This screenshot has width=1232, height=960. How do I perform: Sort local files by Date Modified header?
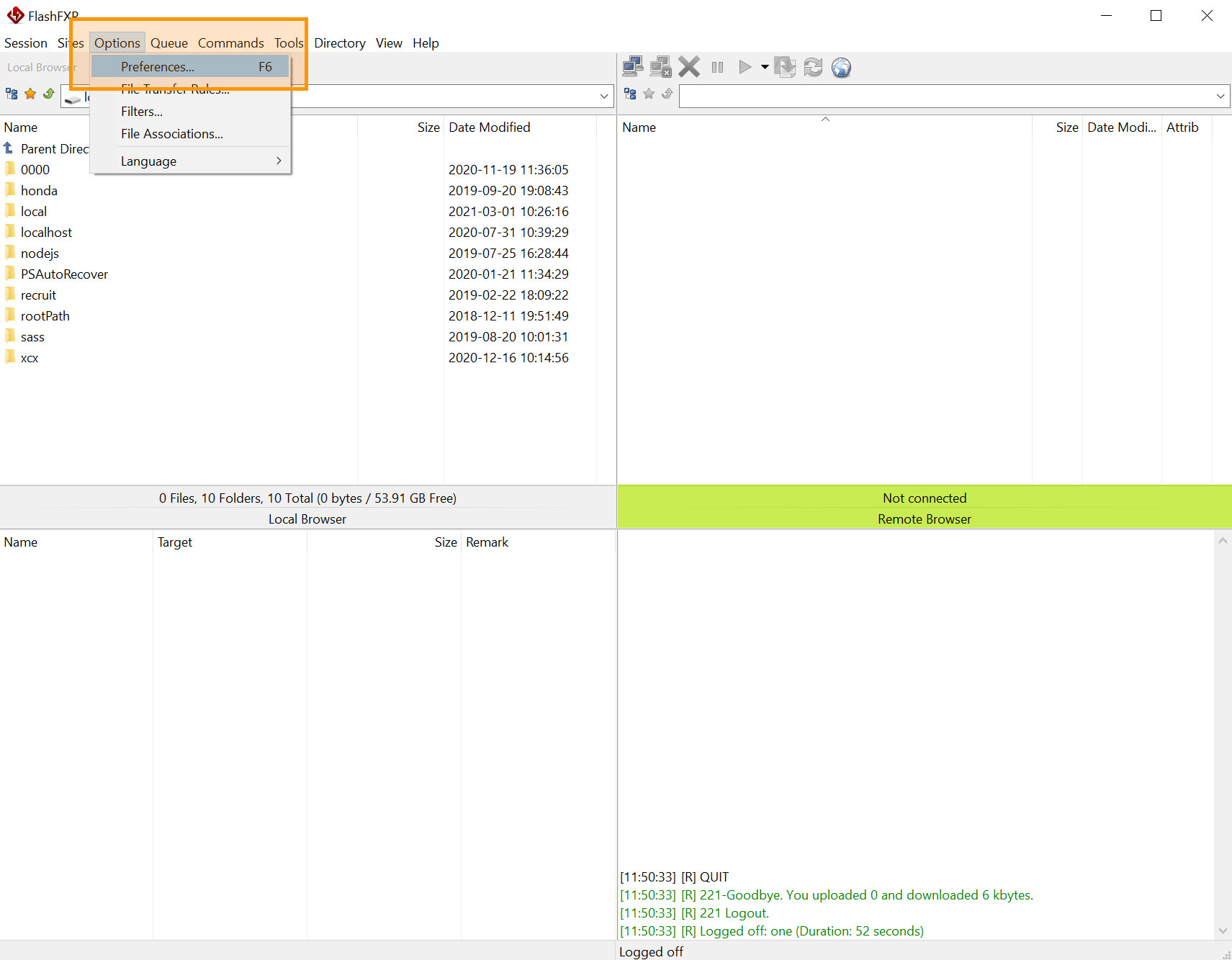[x=490, y=127]
